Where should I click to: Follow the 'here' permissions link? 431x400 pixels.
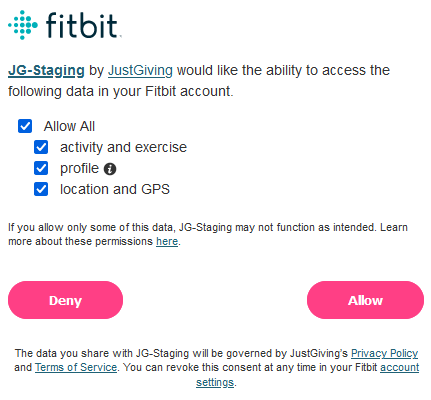167,241
